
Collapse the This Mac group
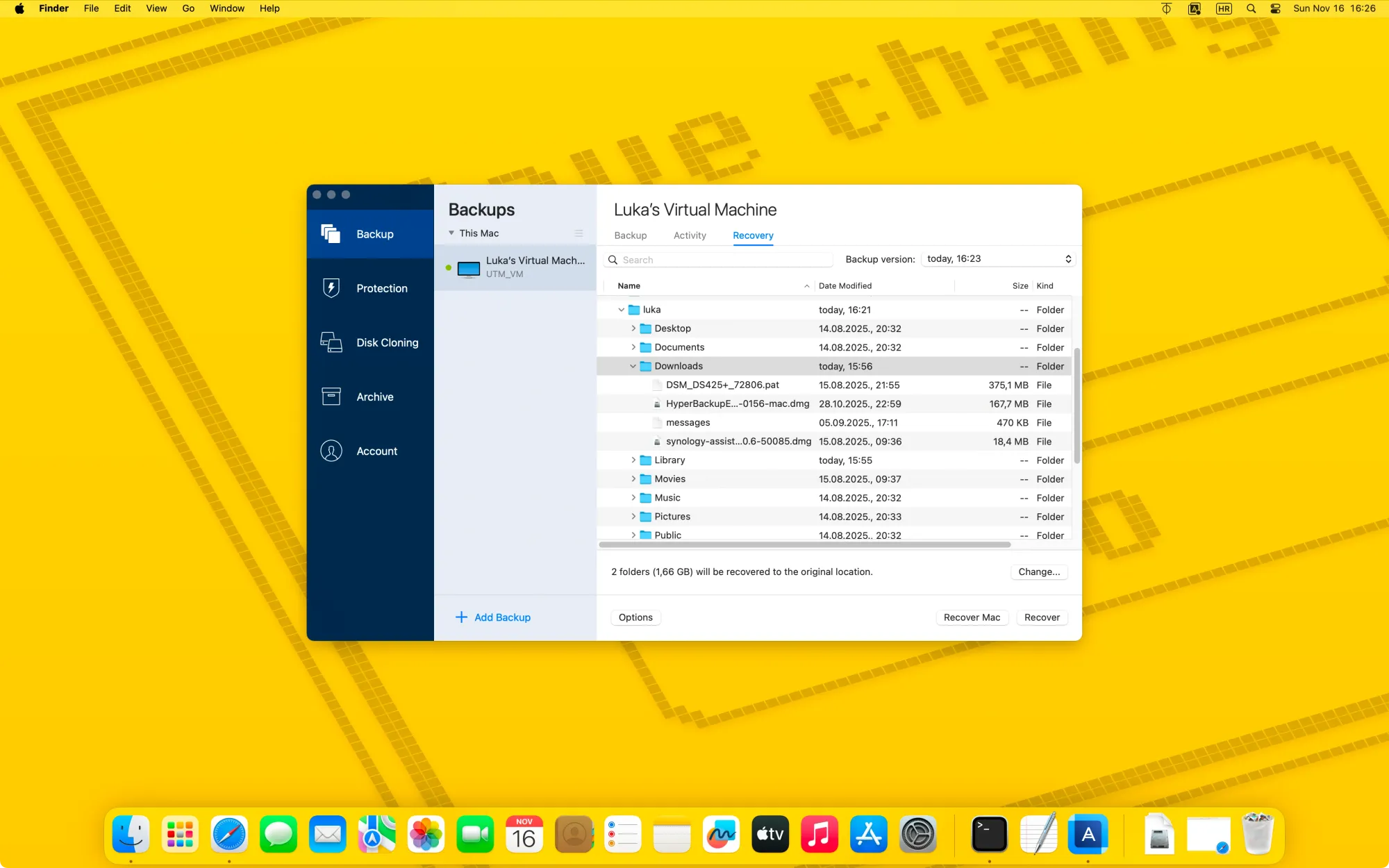click(x=452, y=233)
